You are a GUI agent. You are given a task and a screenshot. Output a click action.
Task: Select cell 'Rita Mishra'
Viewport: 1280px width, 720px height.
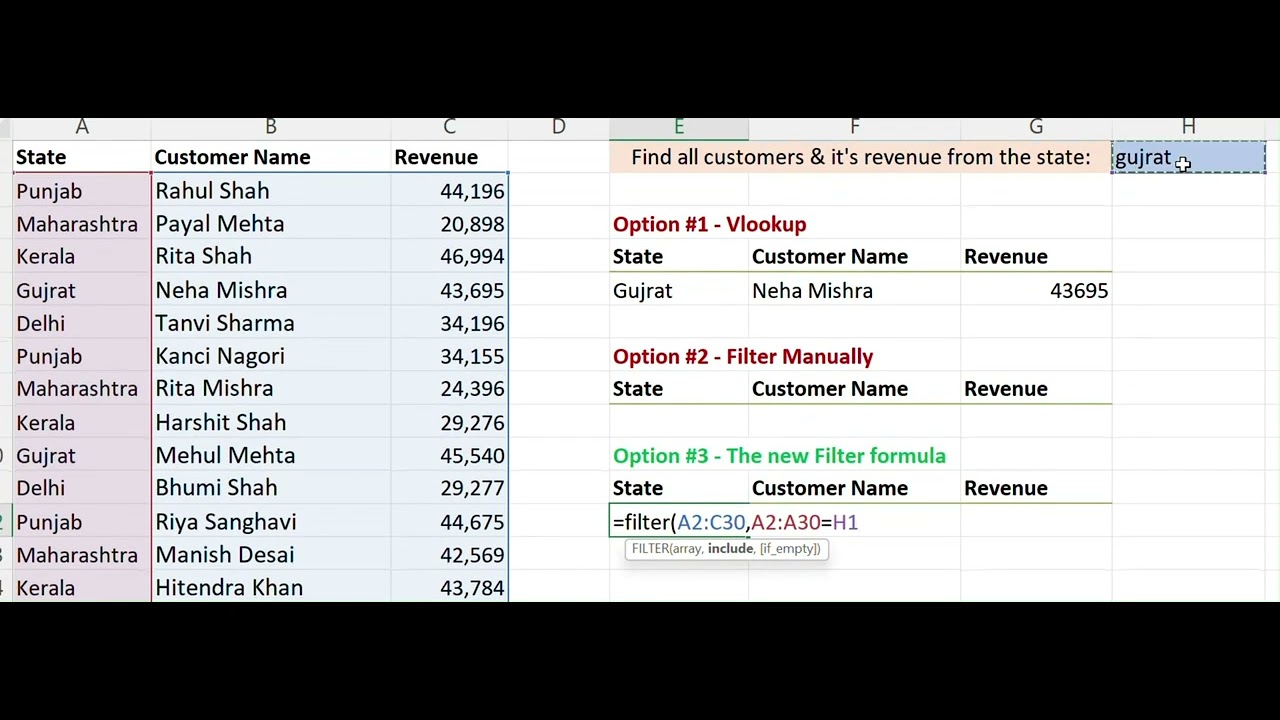270,389
